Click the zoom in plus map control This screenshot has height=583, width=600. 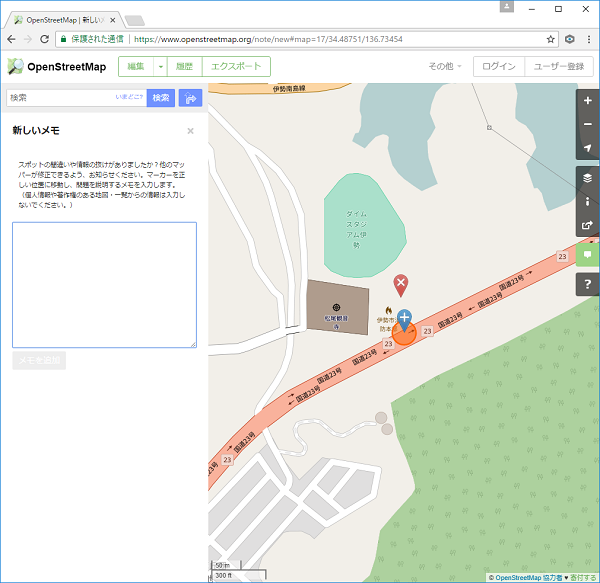[x=587, y=101]
